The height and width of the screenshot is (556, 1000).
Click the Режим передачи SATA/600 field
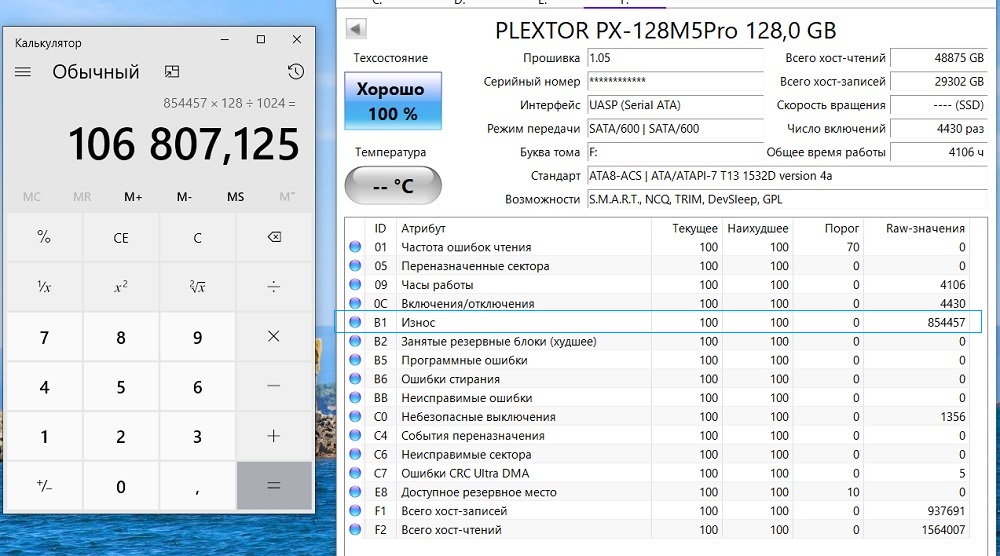point(675,129)
